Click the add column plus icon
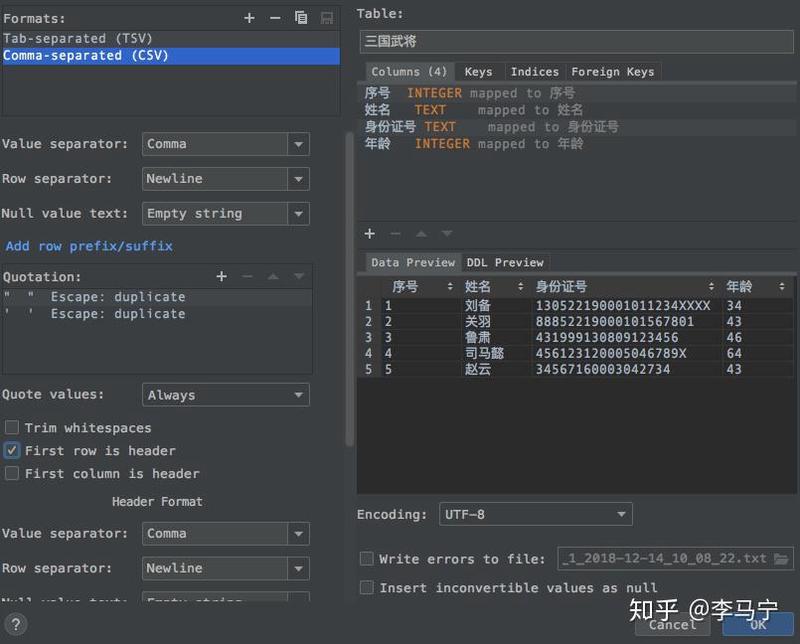 click(370, 233)
